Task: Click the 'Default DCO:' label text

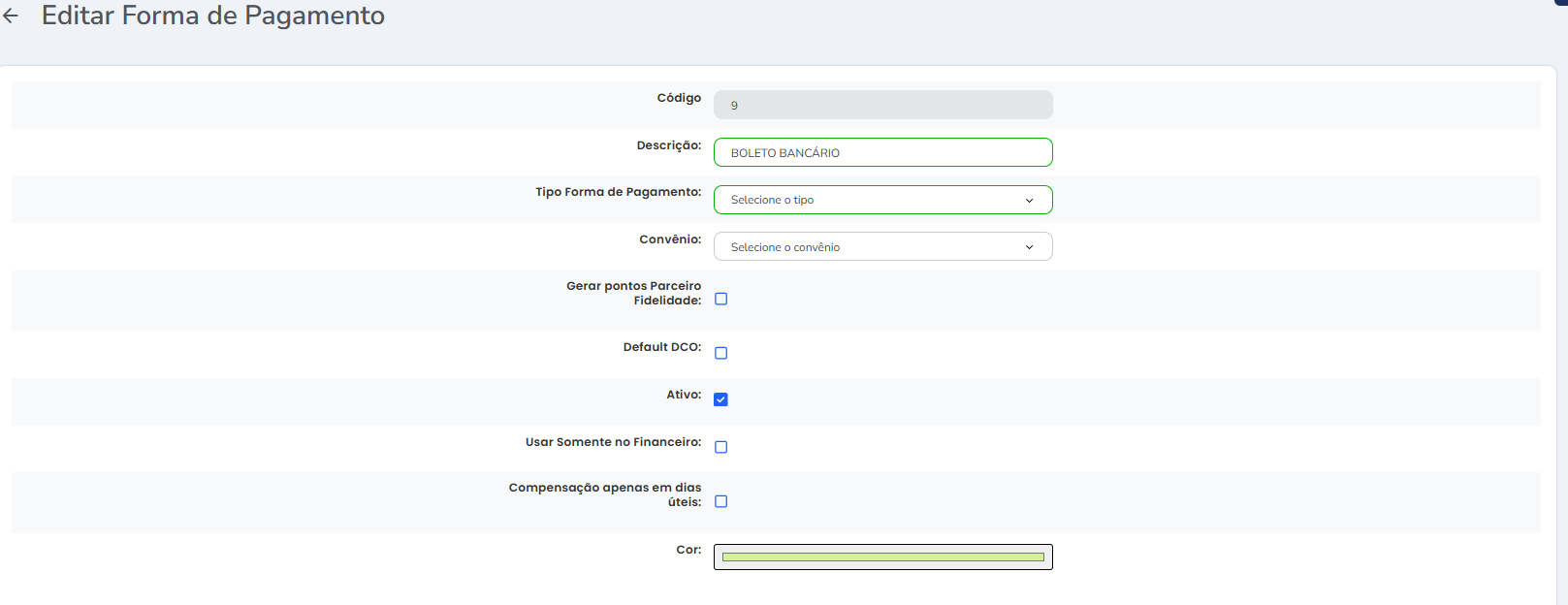Action: 661,347
